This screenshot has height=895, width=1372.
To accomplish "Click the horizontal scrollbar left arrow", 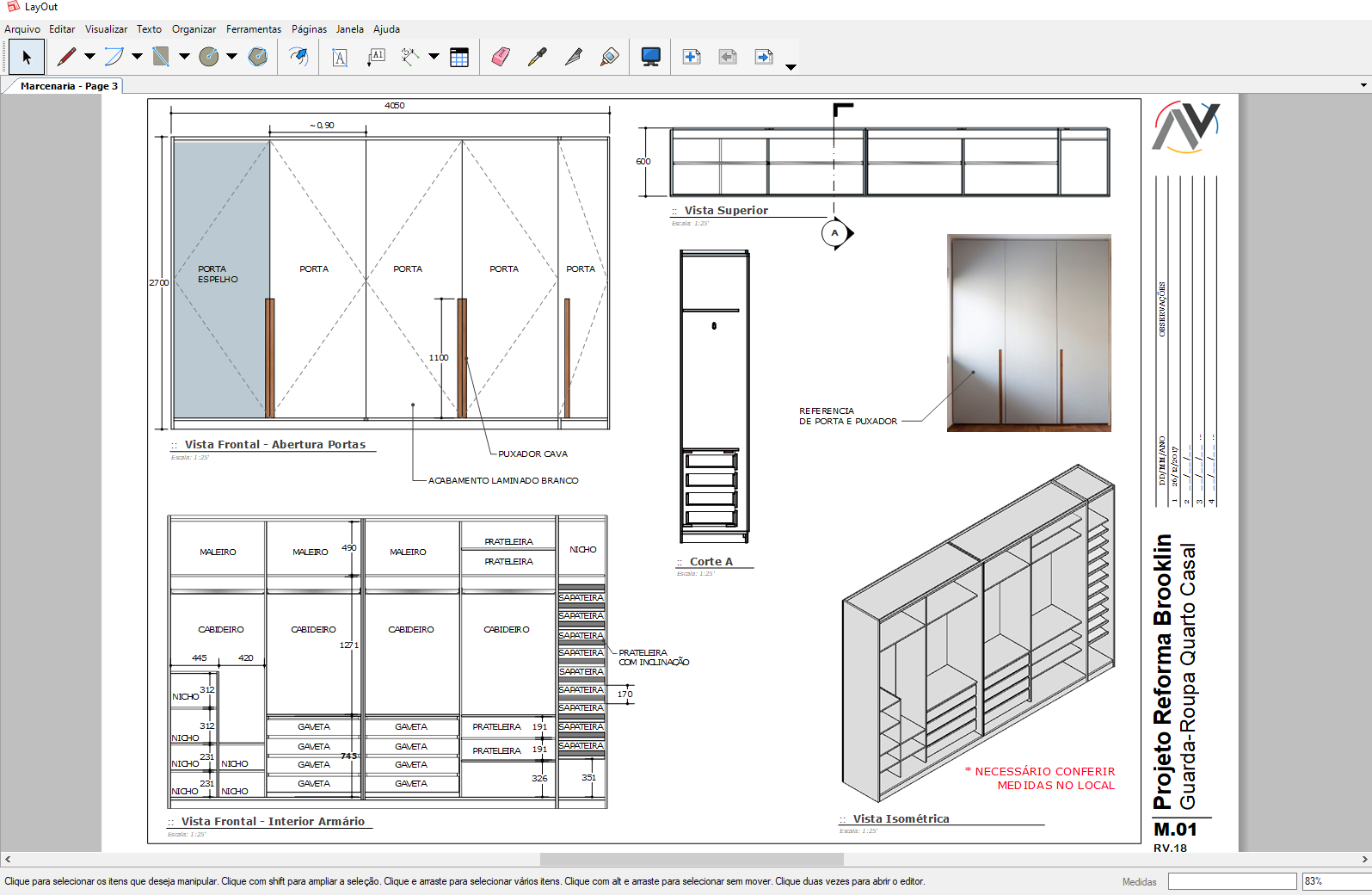I will click(x=8, y=859).
